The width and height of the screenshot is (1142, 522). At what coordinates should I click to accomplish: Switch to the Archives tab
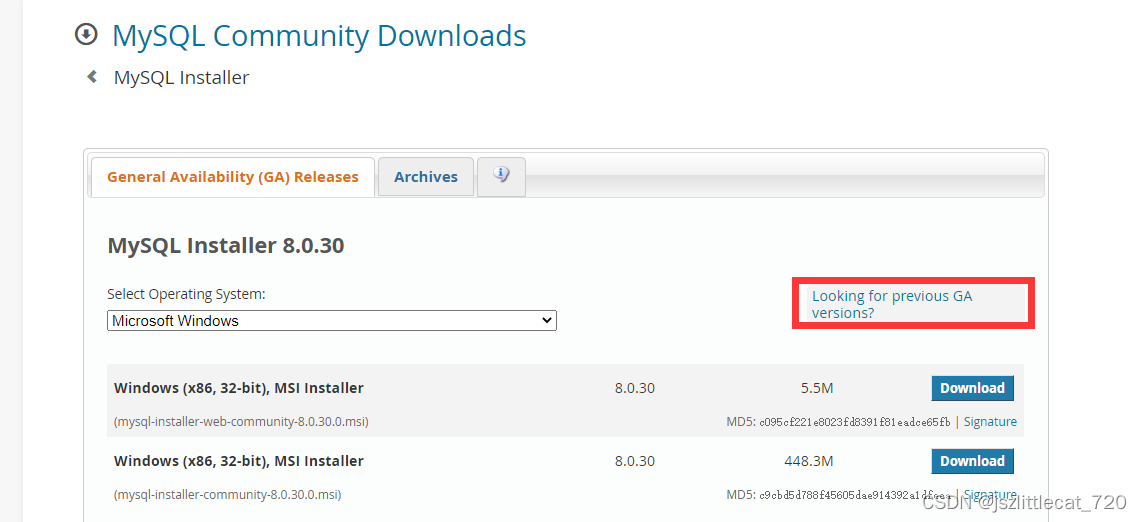[x=426, y=177]
